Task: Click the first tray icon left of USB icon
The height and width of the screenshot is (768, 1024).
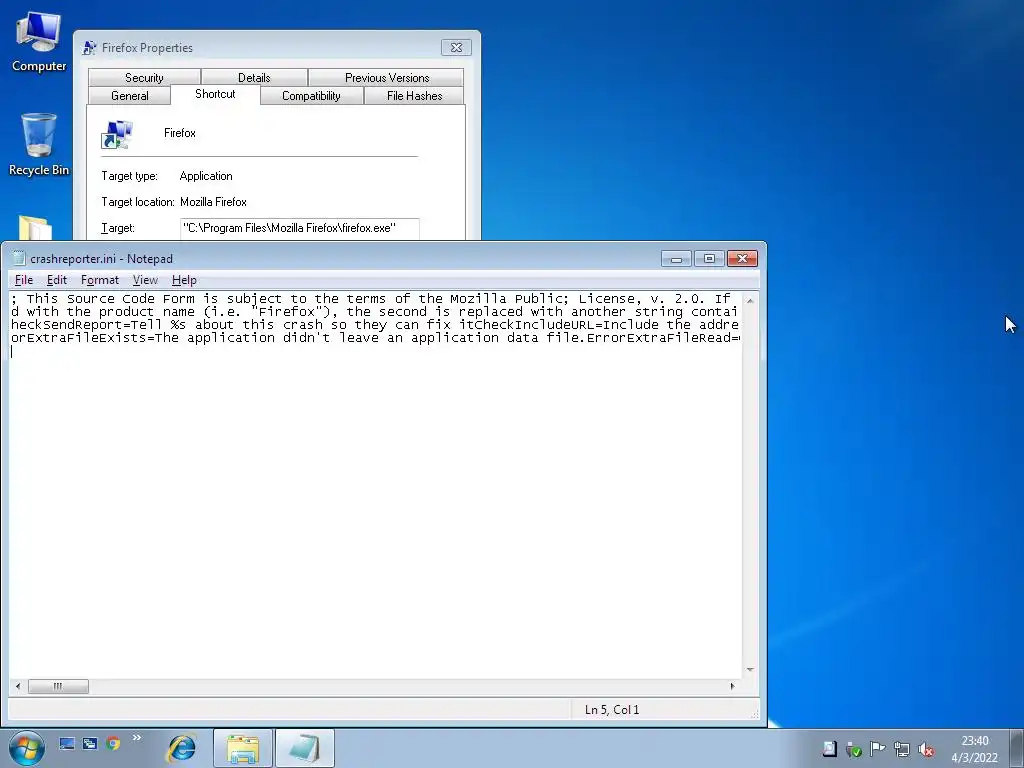Action: (x=829, y=749)
